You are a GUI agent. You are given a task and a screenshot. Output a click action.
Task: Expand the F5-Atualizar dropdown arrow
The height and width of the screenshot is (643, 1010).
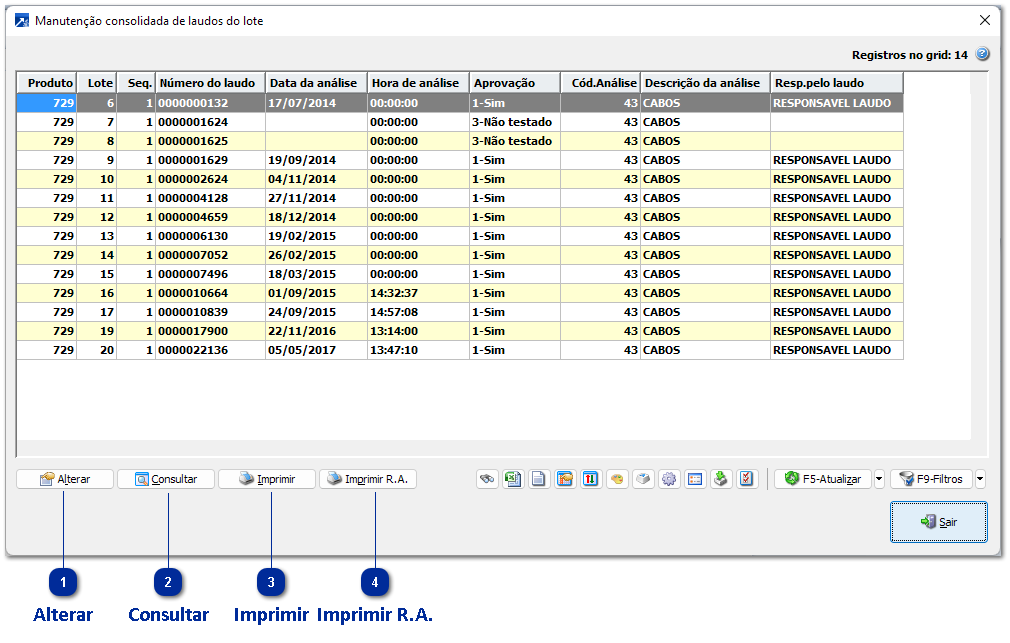(879, 479)
